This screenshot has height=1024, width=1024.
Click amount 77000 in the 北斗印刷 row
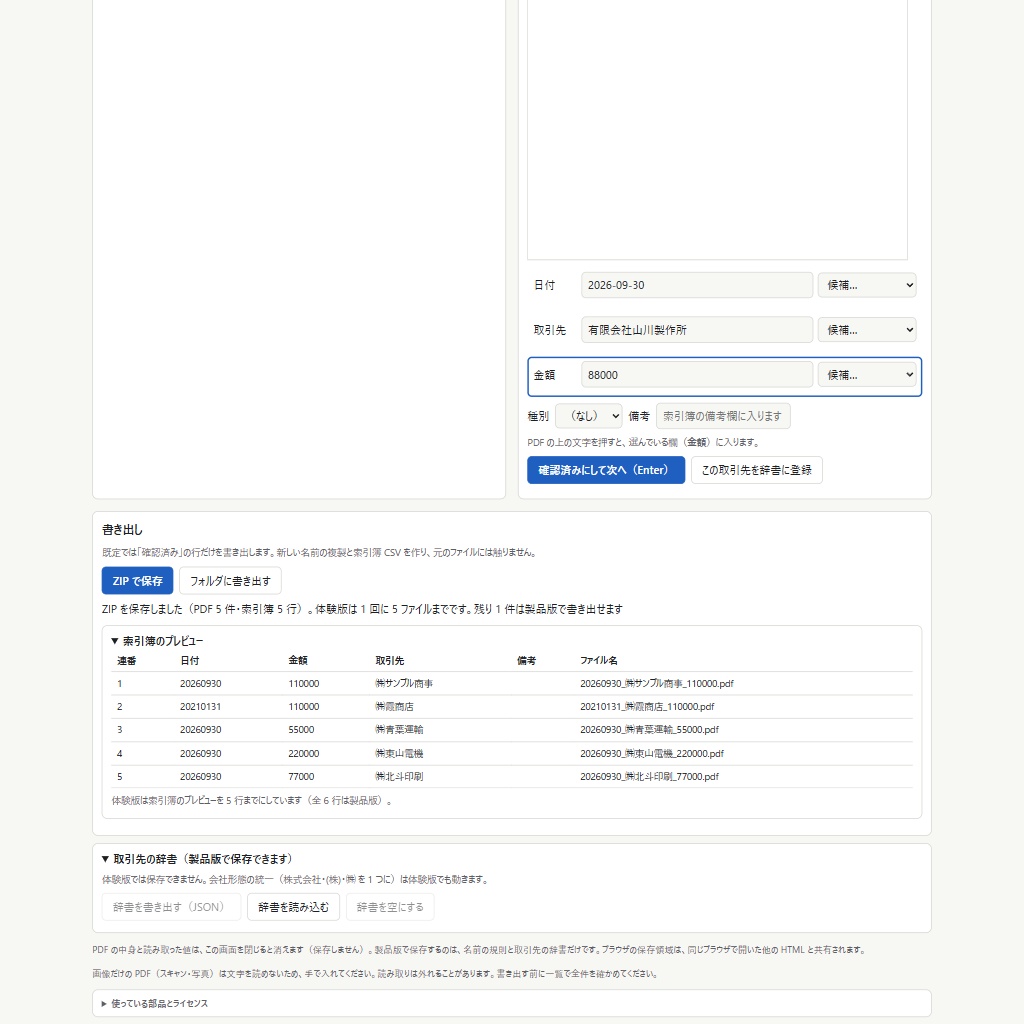[x=301, y=776]
